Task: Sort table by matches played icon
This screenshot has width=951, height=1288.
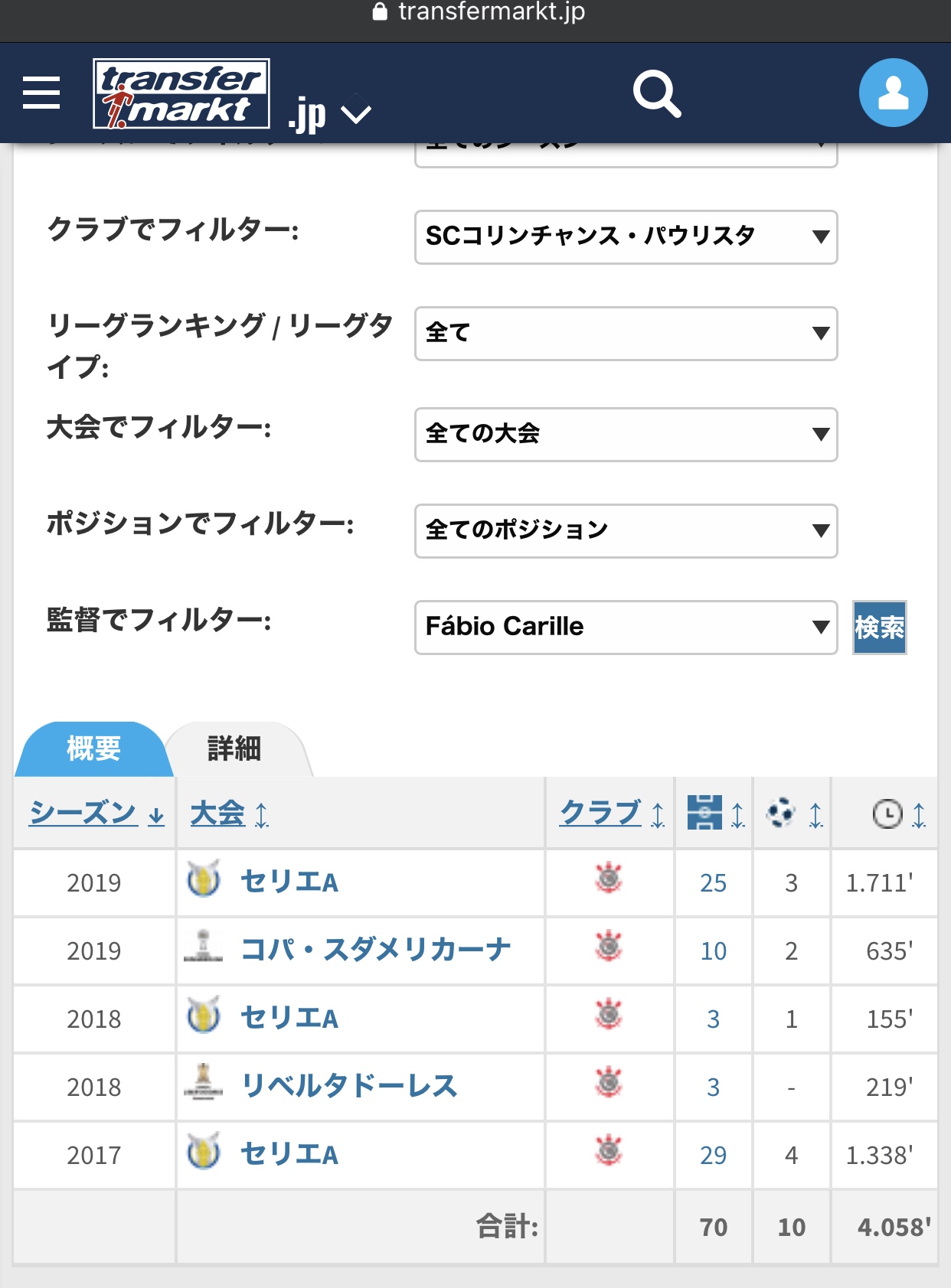Action: [x=714, y=813]
